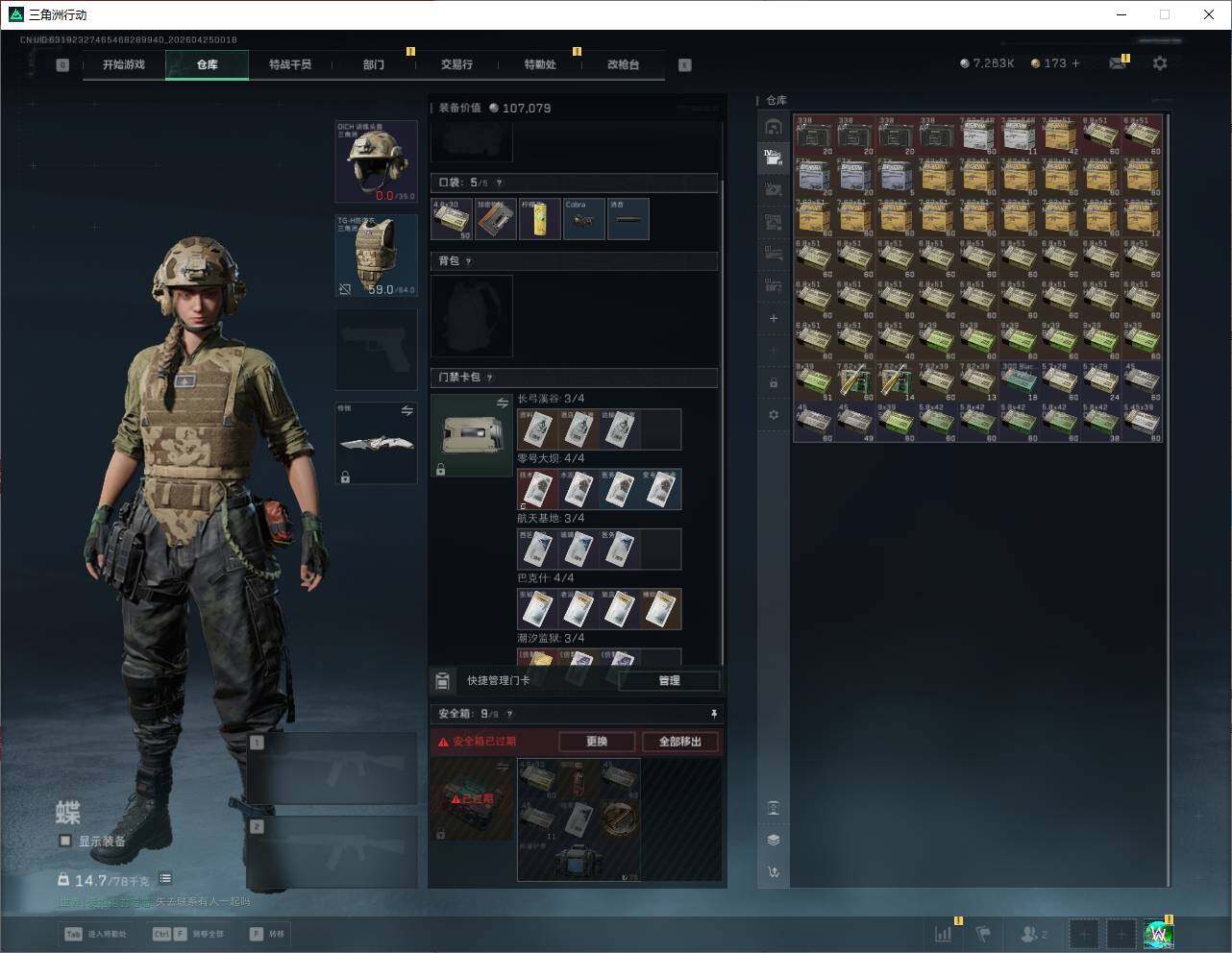Select the knife melee weapon slot
Image resolution: width=1232 pixels, height=953 pixels.
point(376,442)
